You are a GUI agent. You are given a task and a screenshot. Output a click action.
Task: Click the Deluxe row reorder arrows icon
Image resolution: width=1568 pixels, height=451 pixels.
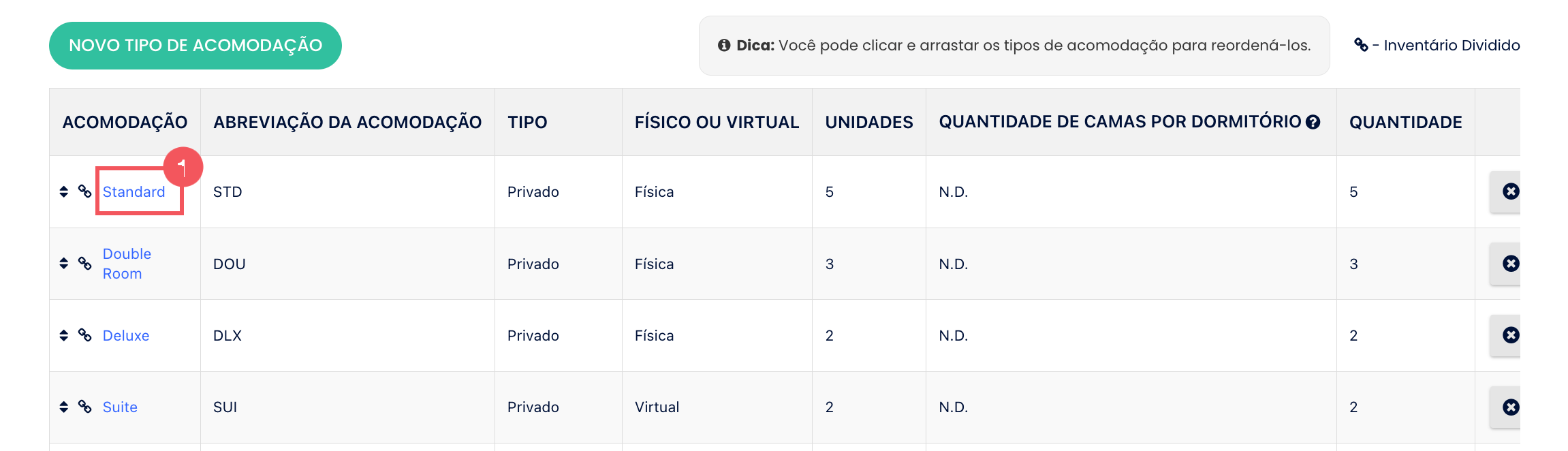click(x=64, y=335)
